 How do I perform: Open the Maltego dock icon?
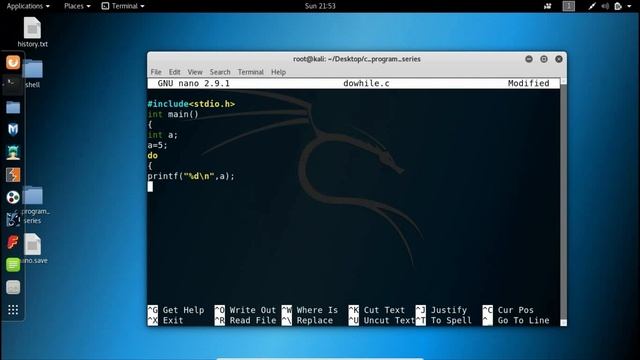[x=13, y=197]
